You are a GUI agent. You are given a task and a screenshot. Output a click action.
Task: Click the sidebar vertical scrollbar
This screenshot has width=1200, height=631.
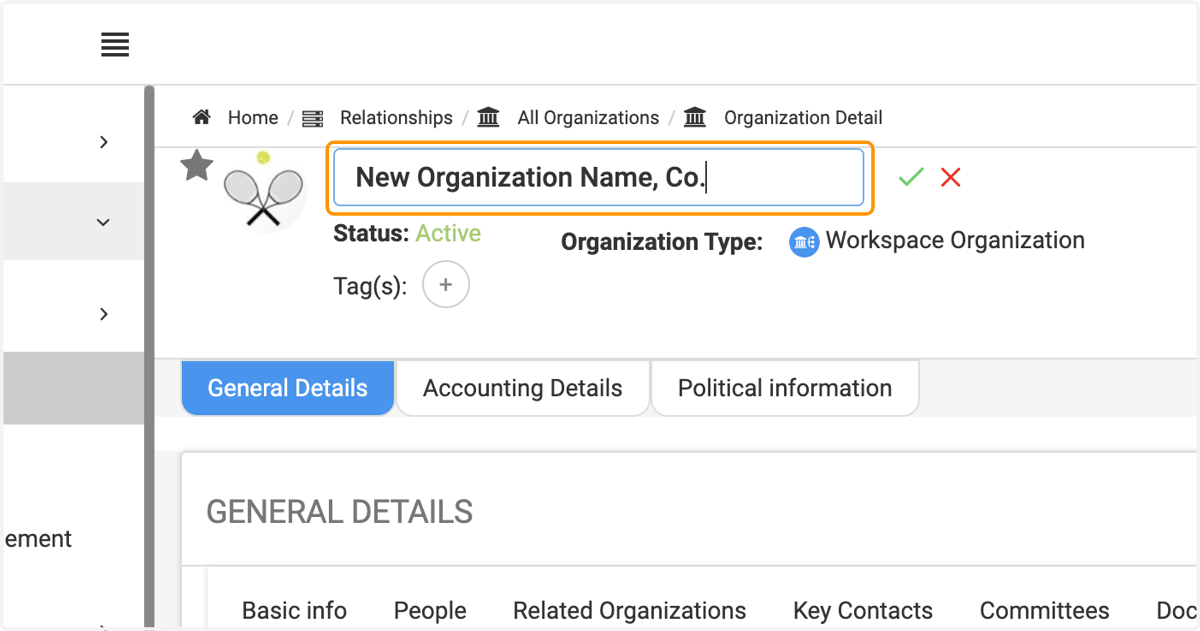tap(149, 356)
